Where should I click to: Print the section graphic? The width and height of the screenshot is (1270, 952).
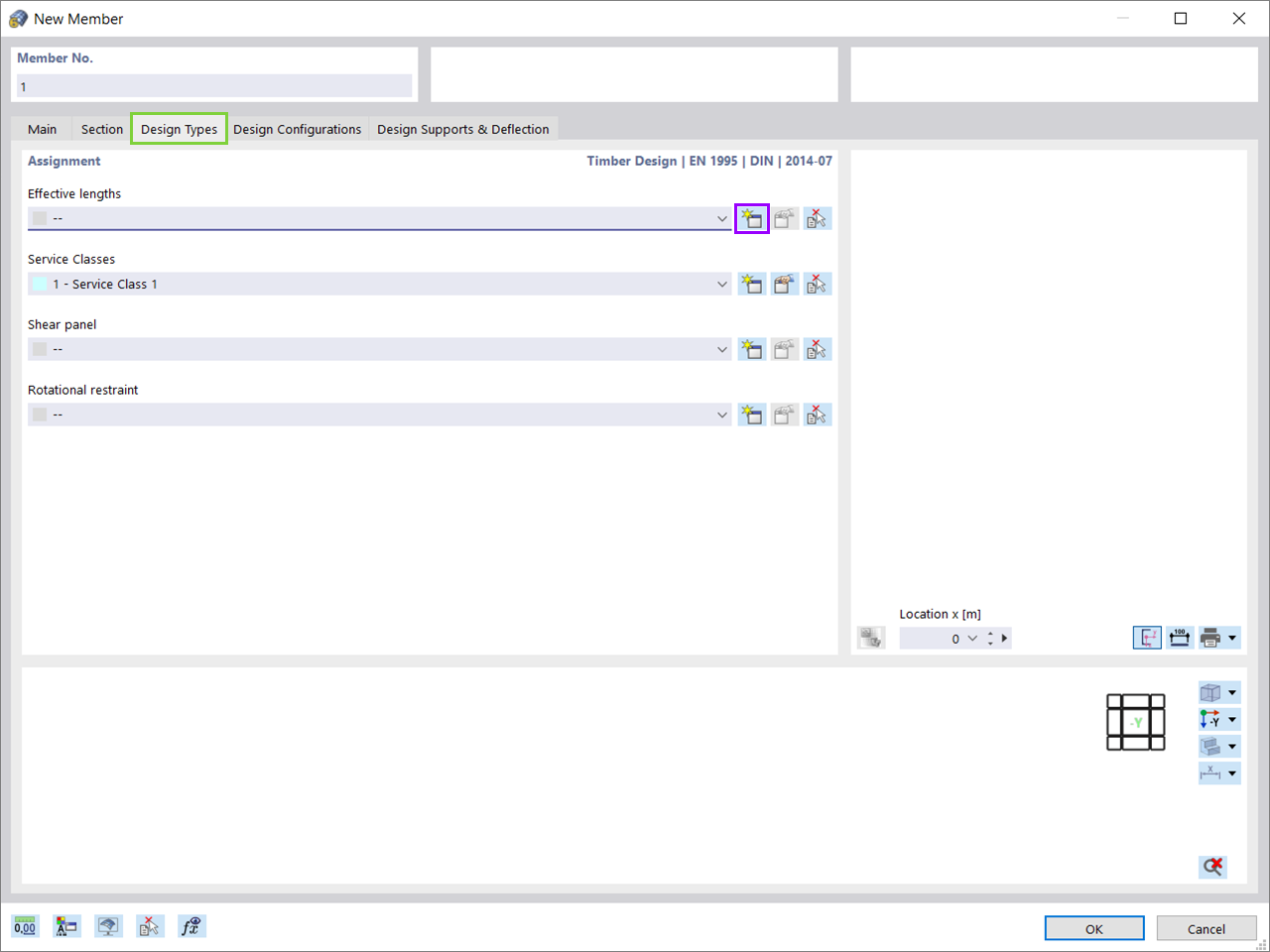pos(1213,638)
